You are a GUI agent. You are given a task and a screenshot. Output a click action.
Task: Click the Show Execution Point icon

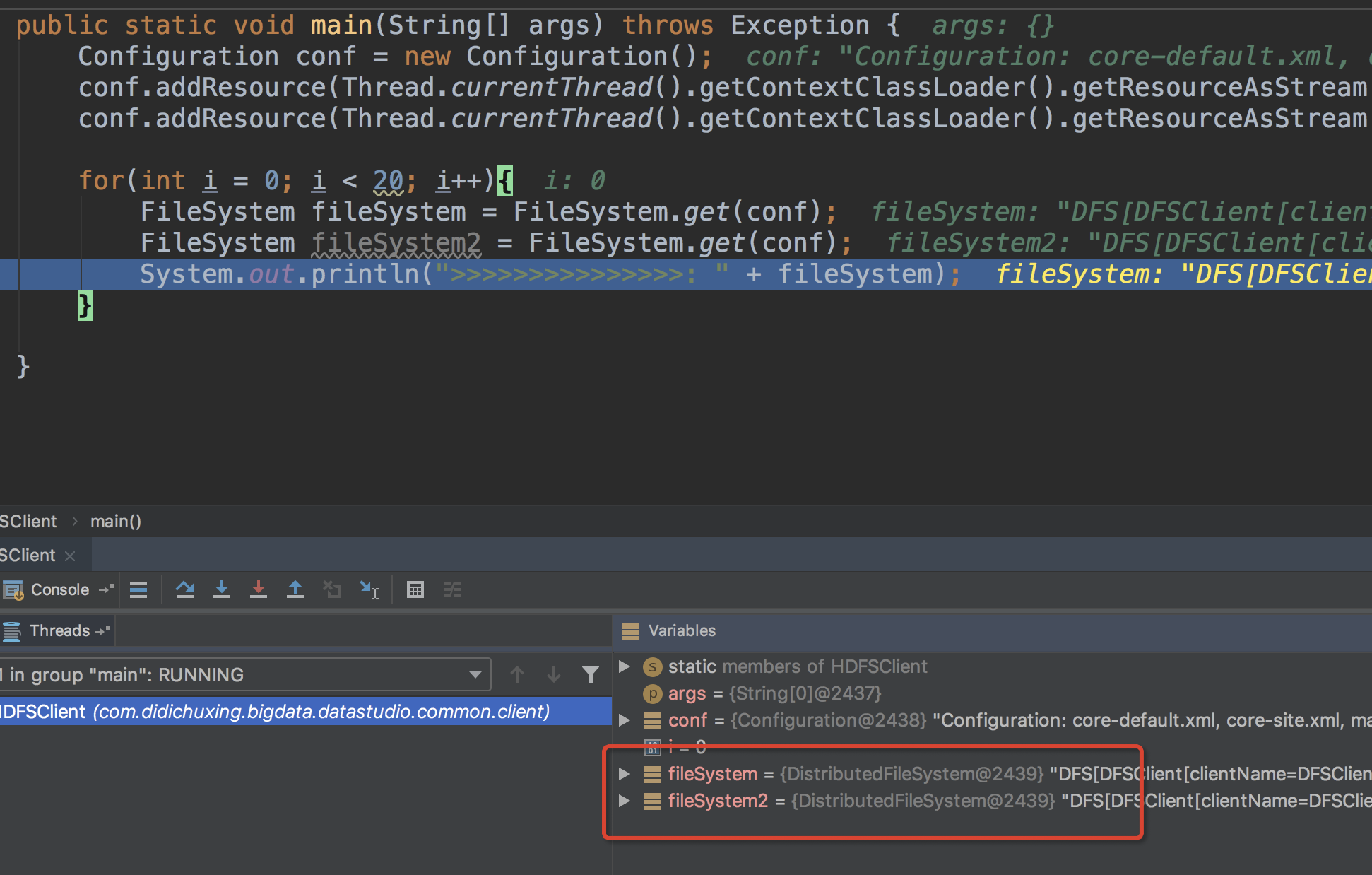(x=138, y=589)
